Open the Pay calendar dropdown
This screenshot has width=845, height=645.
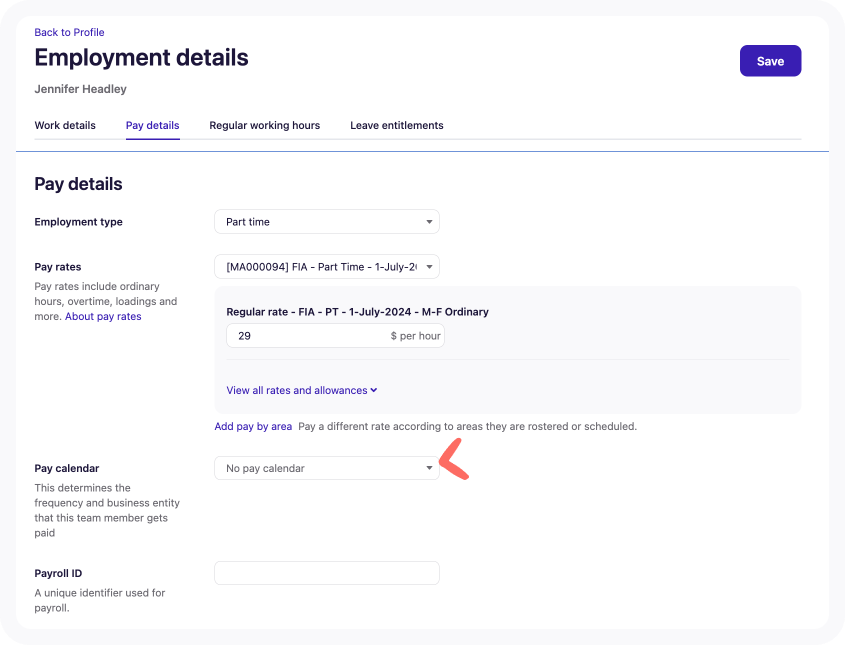tap(327, 468)
